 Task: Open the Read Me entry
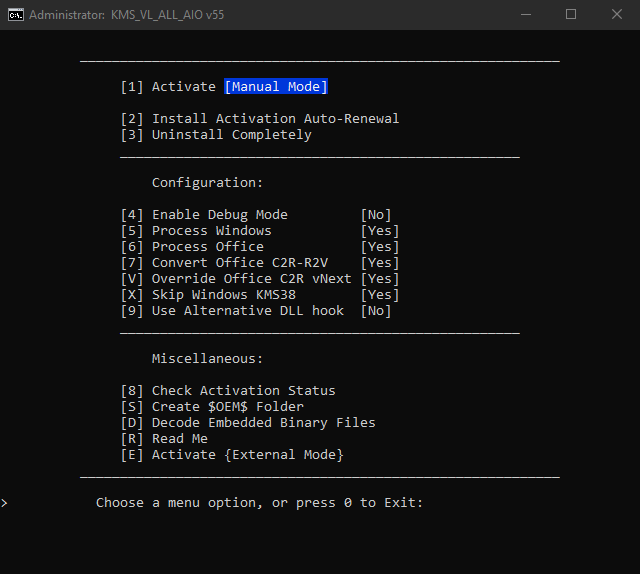pyautogui.click(x=164, y=439)
